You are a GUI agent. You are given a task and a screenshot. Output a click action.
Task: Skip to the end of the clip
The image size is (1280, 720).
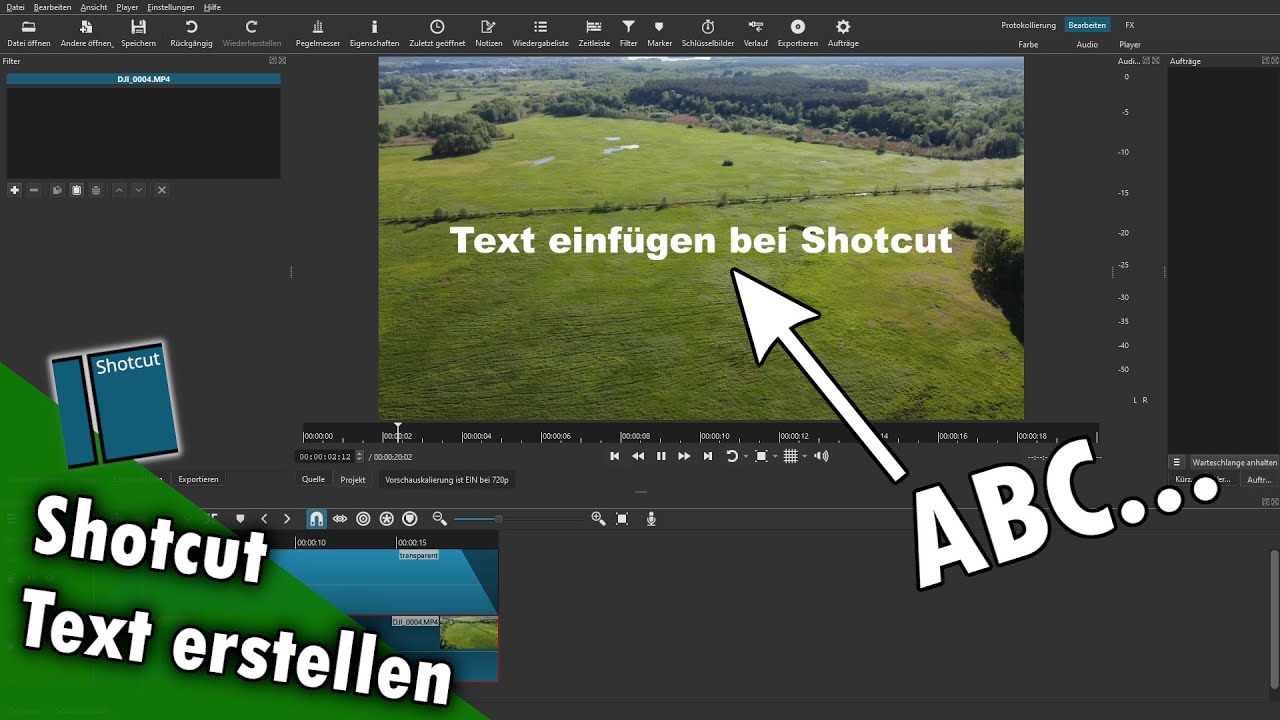(708, 456)
